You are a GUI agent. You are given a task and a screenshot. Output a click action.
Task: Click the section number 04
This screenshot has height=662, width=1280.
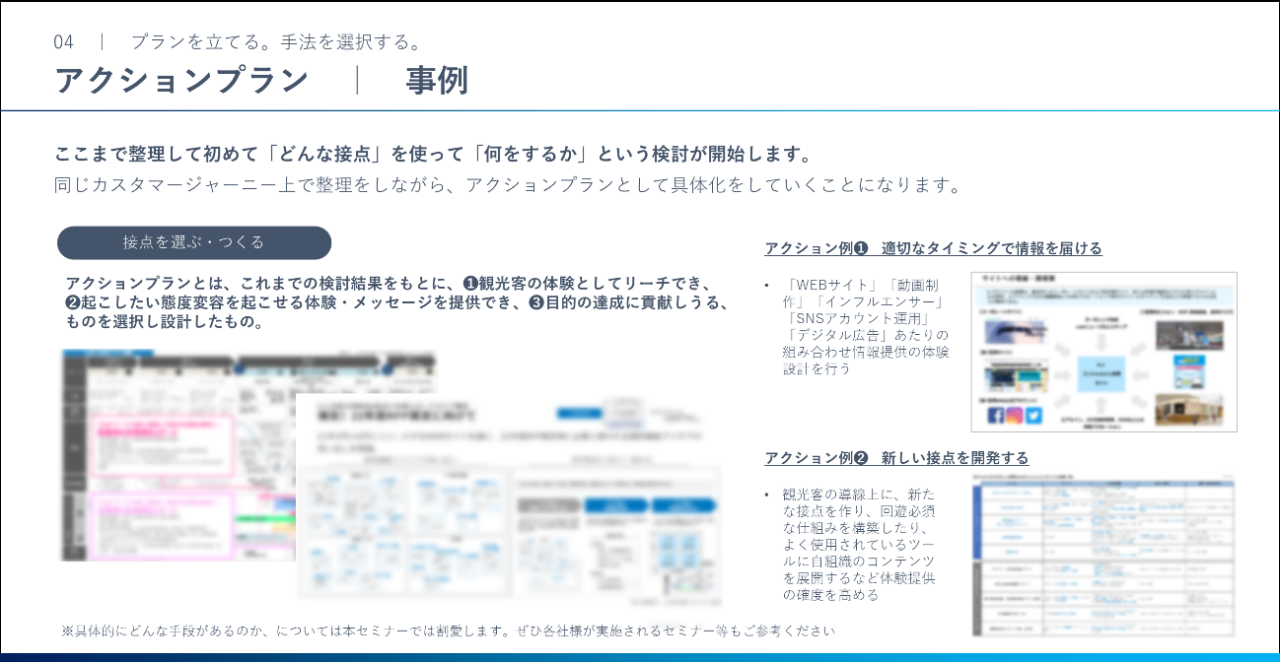point(64,42)
